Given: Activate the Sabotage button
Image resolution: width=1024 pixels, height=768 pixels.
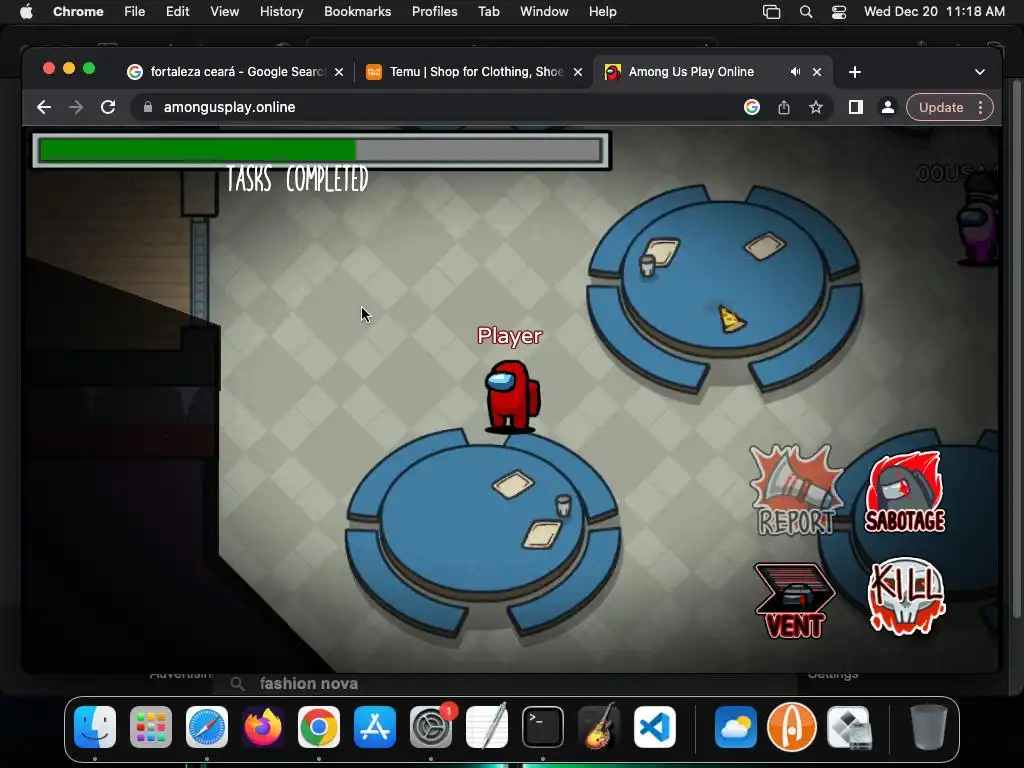Looking at the screenshot, I should coord(905,492).
